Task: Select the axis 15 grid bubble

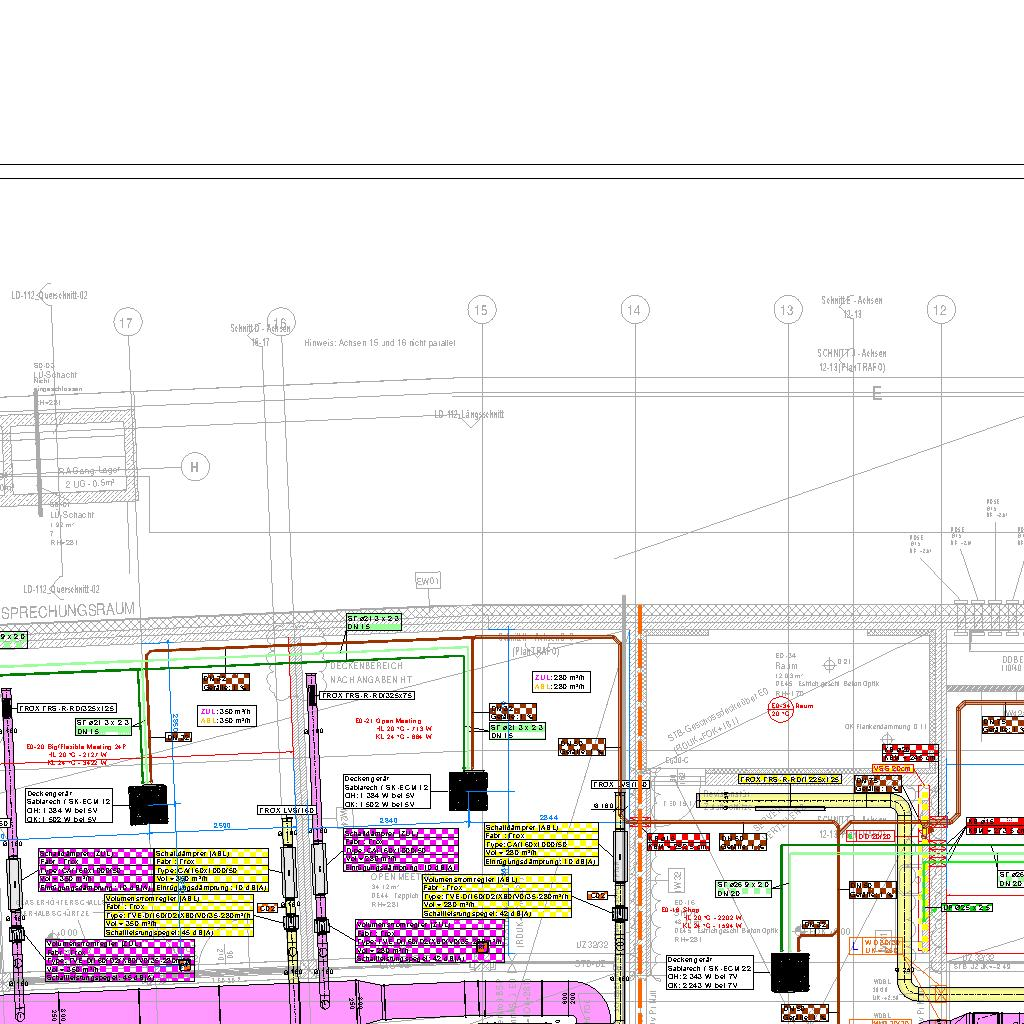Action: point(481,310)
